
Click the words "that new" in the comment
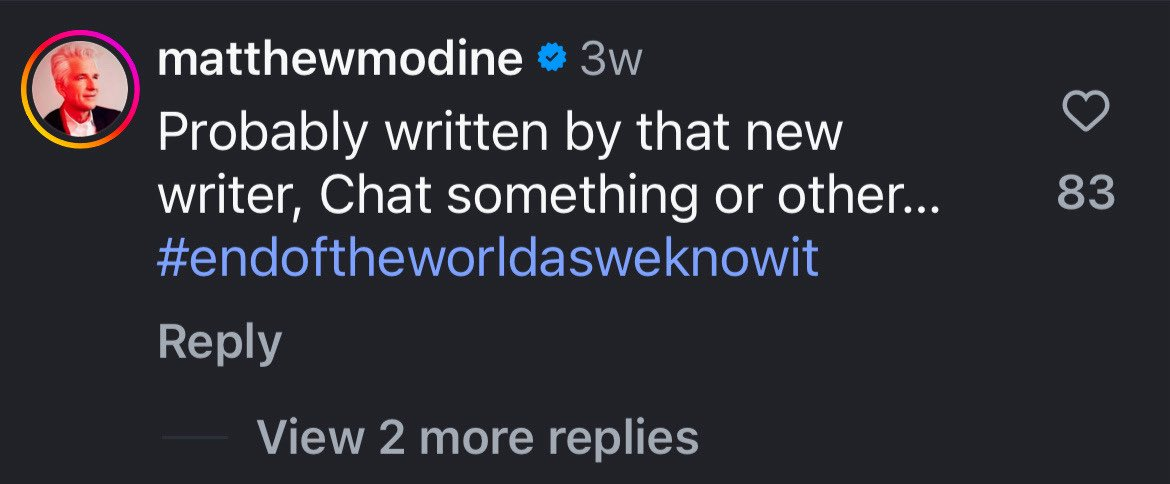728,135
